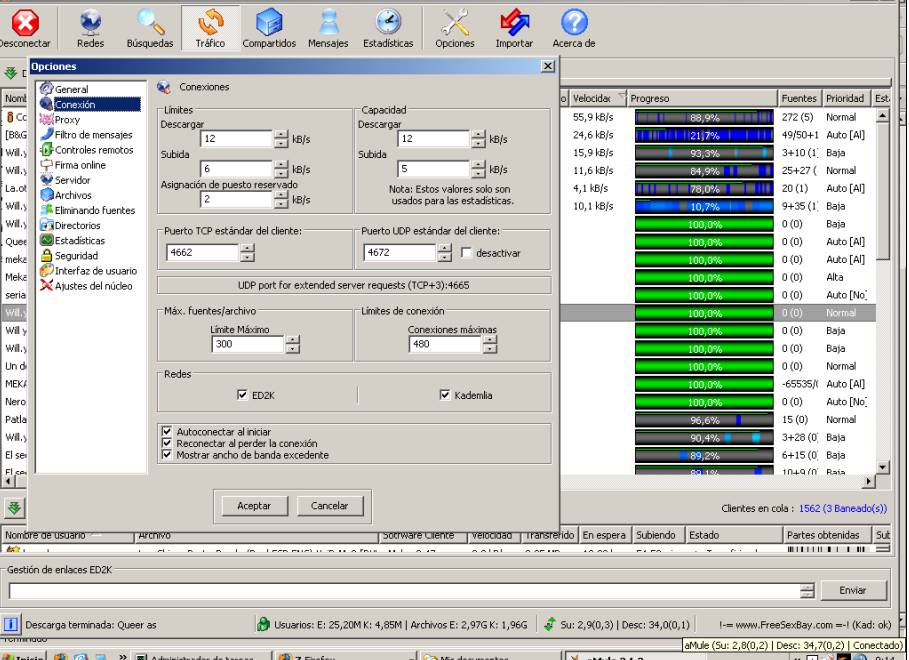Disable the ED2K network checkbox
Viewport: 909px width, 660px height.
pyautogui.click(x=243, y=396)
